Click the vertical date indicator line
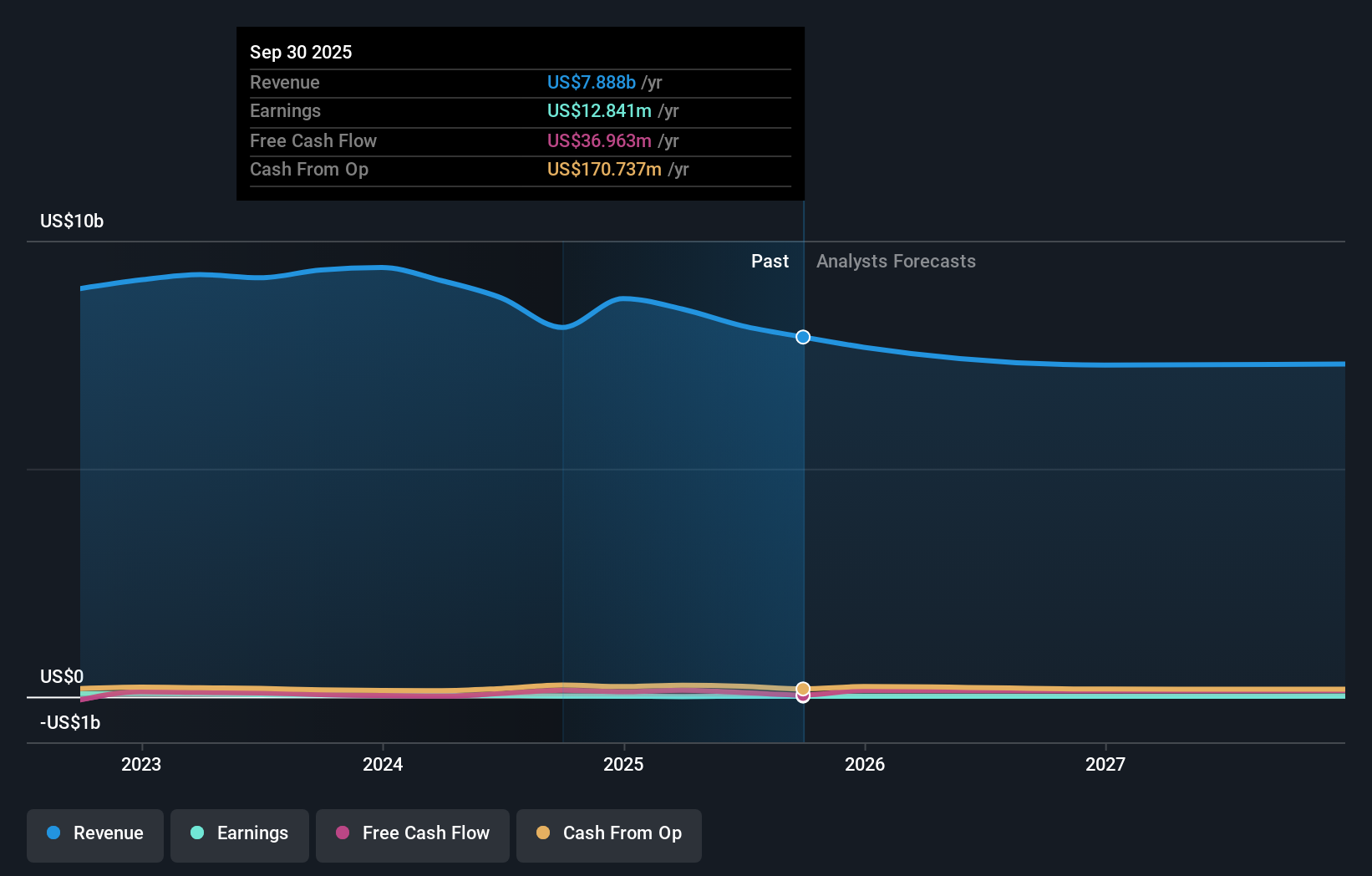 [803, 502]
